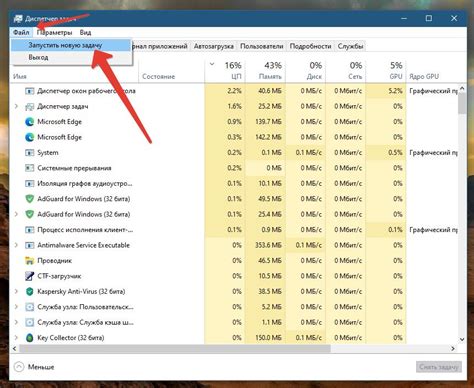Click the AdGuard shield icon with 25.4 МБ
Viewport: 474px width, 388px height.
click(30, 214)
